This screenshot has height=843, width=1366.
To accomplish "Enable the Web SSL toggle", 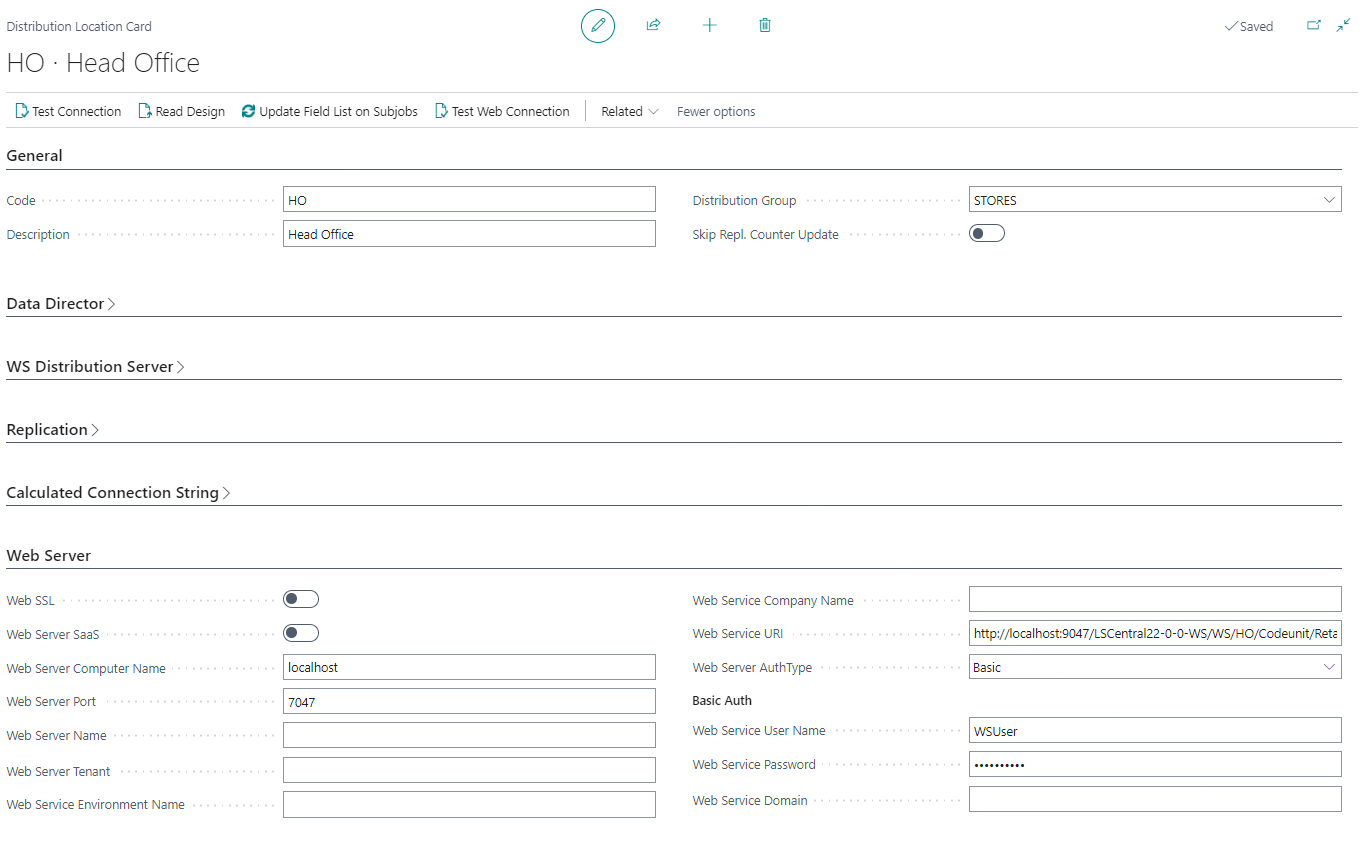I will [300, 599].
